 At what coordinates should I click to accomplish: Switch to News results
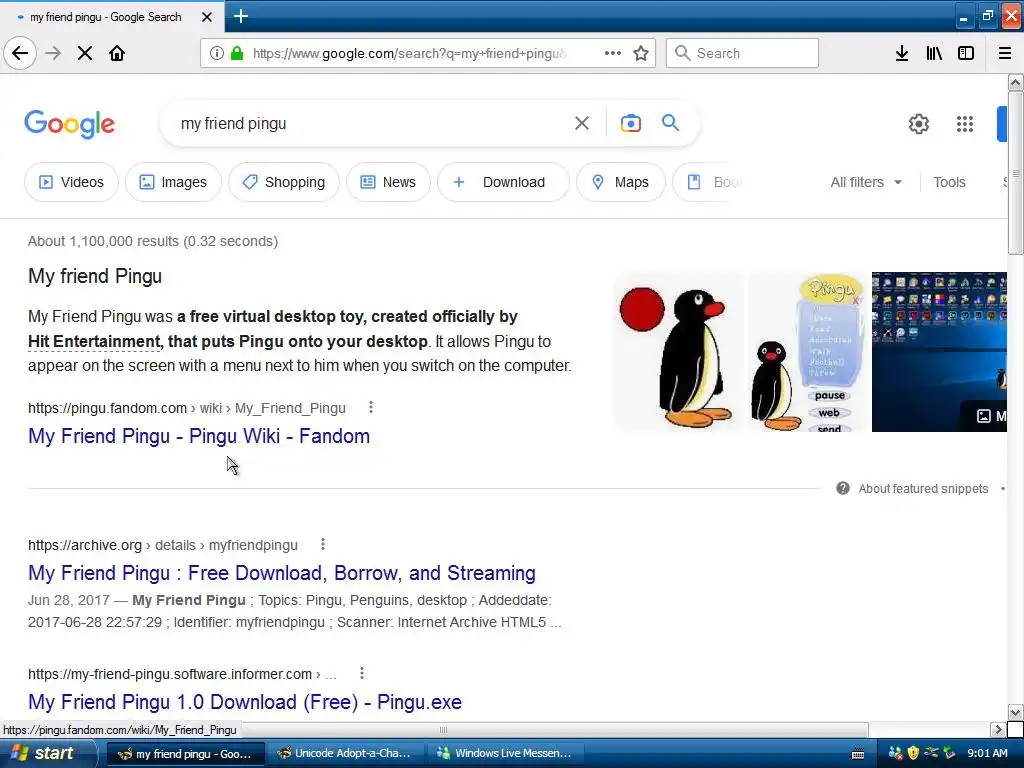point(389,182)
